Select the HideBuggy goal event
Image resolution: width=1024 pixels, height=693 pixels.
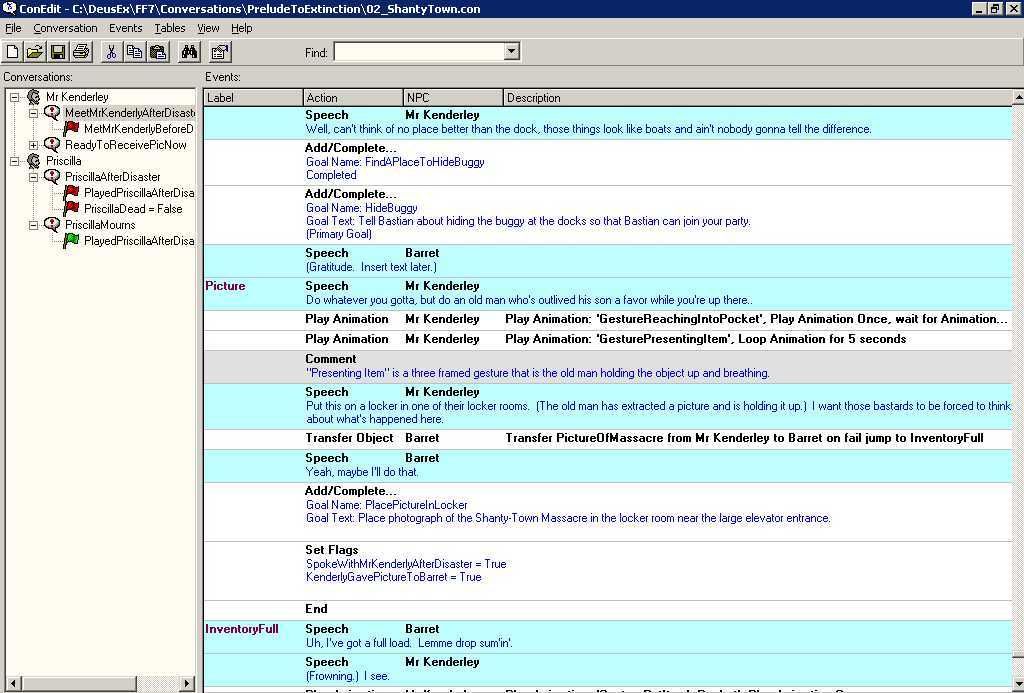608,215
